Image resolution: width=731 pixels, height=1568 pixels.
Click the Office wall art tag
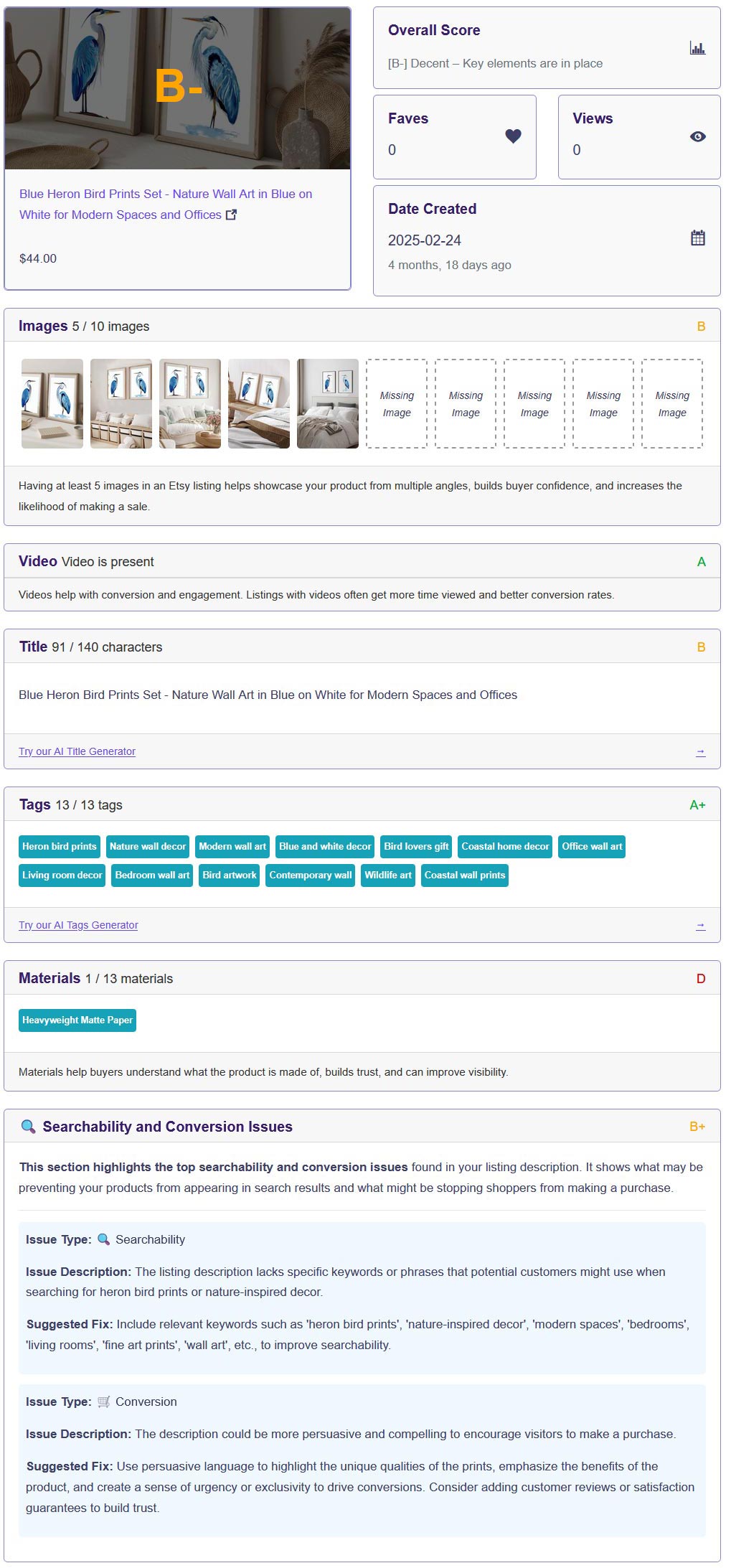[592, 846]
